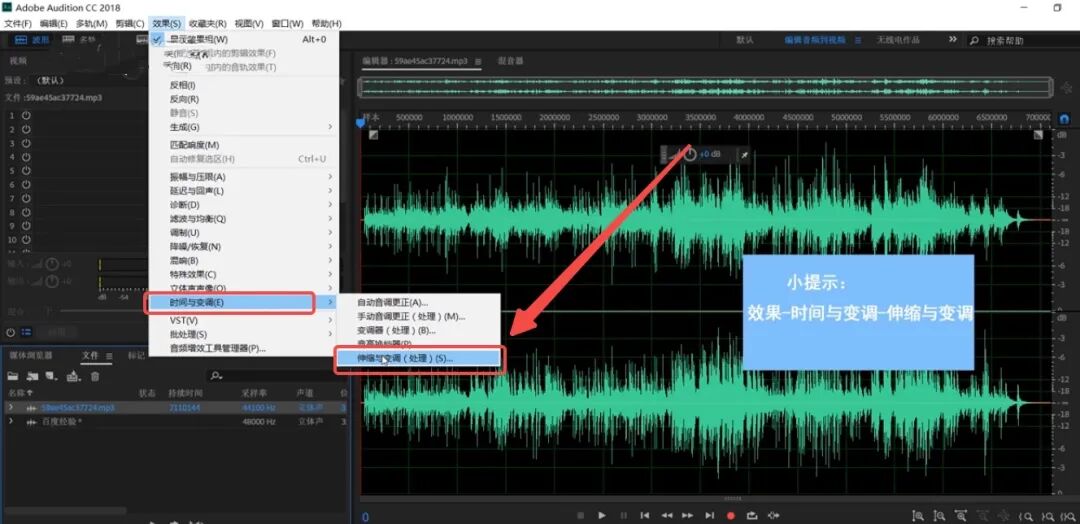Image resolution: width=1080 pixels, height=524 pixels.
Task: Expand the 百度经验 * file row
Action: point(10,421)
